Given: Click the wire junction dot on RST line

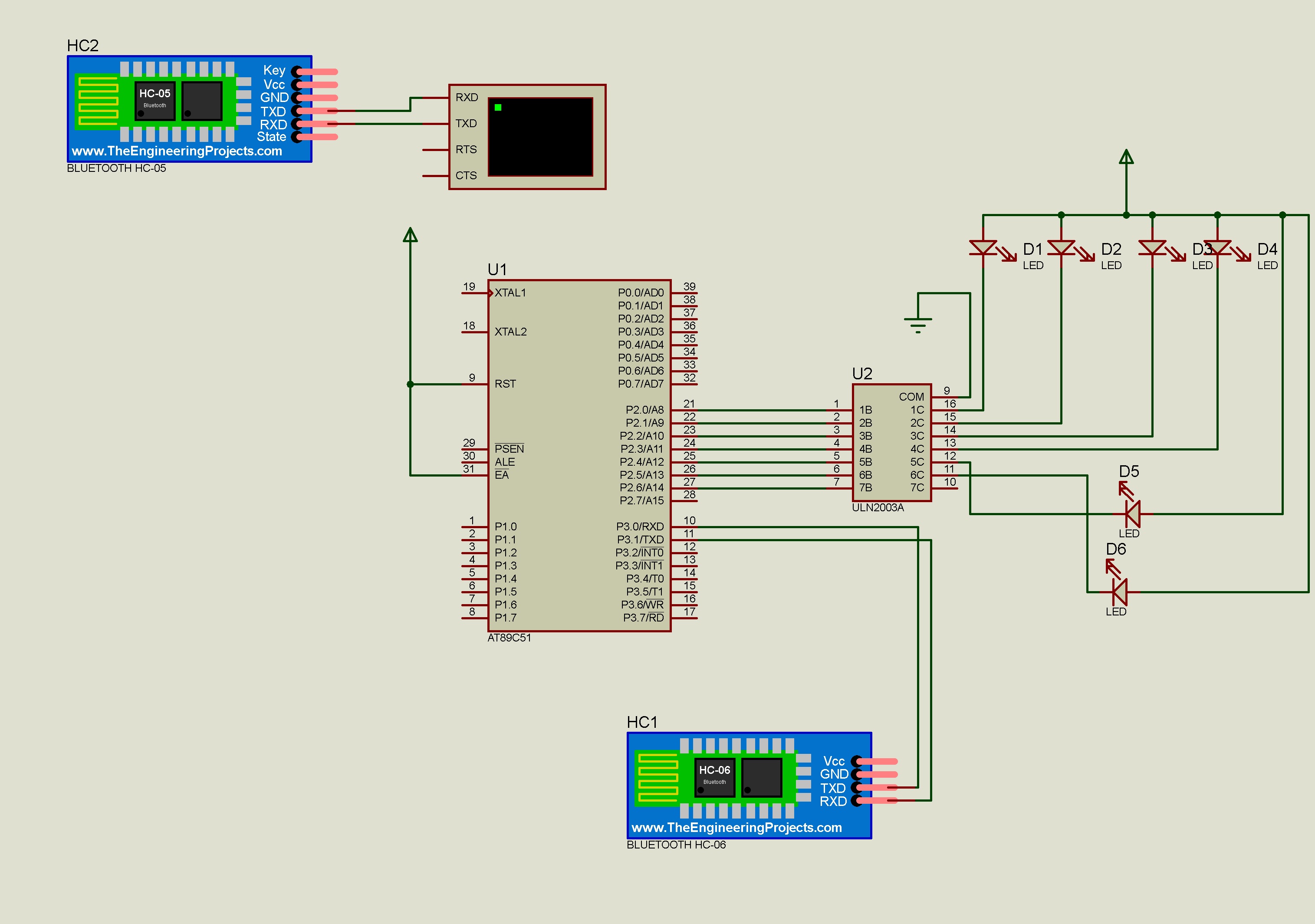Looking at the screenshot, I should 410,385.
